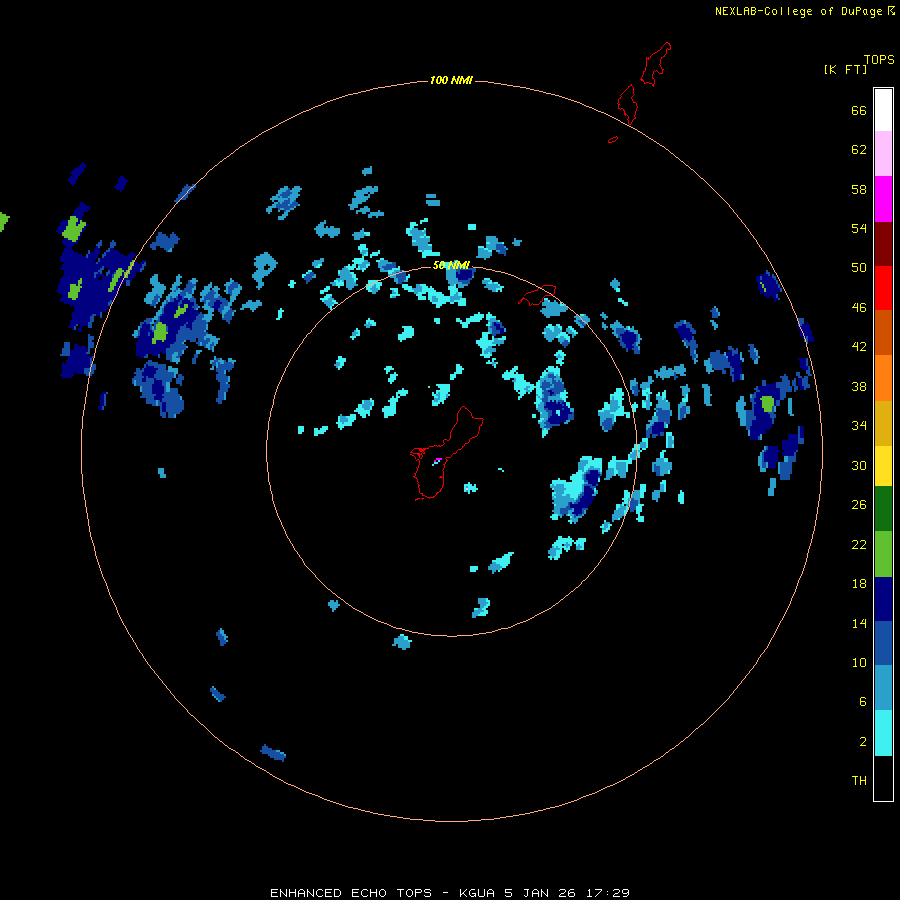This screenshot has width=900, height=900.
Task: Click the gold legend swatch
Action: [x=883, y=422]
